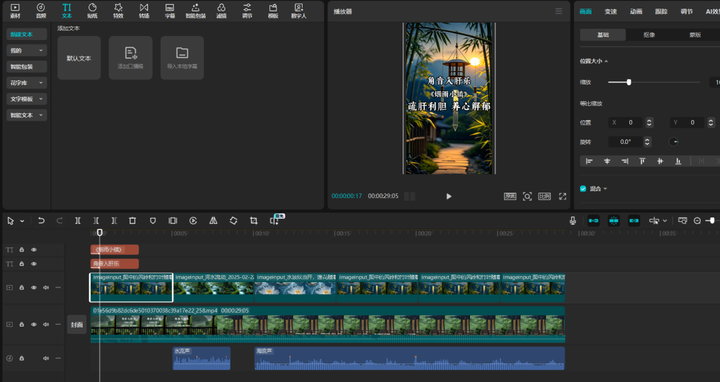
Task: Uncheck the 混合 blend checkbox
Action: tap(583, 189)
